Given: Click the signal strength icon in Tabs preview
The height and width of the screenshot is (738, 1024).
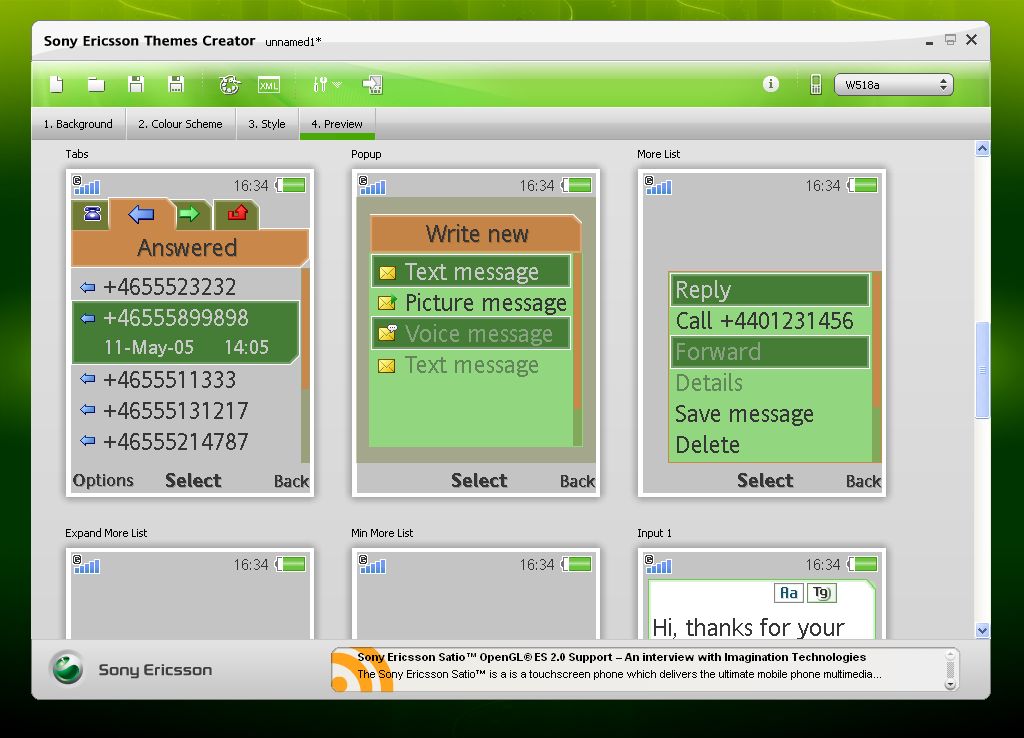Looking at the screenshot, I should coord(87,185).
